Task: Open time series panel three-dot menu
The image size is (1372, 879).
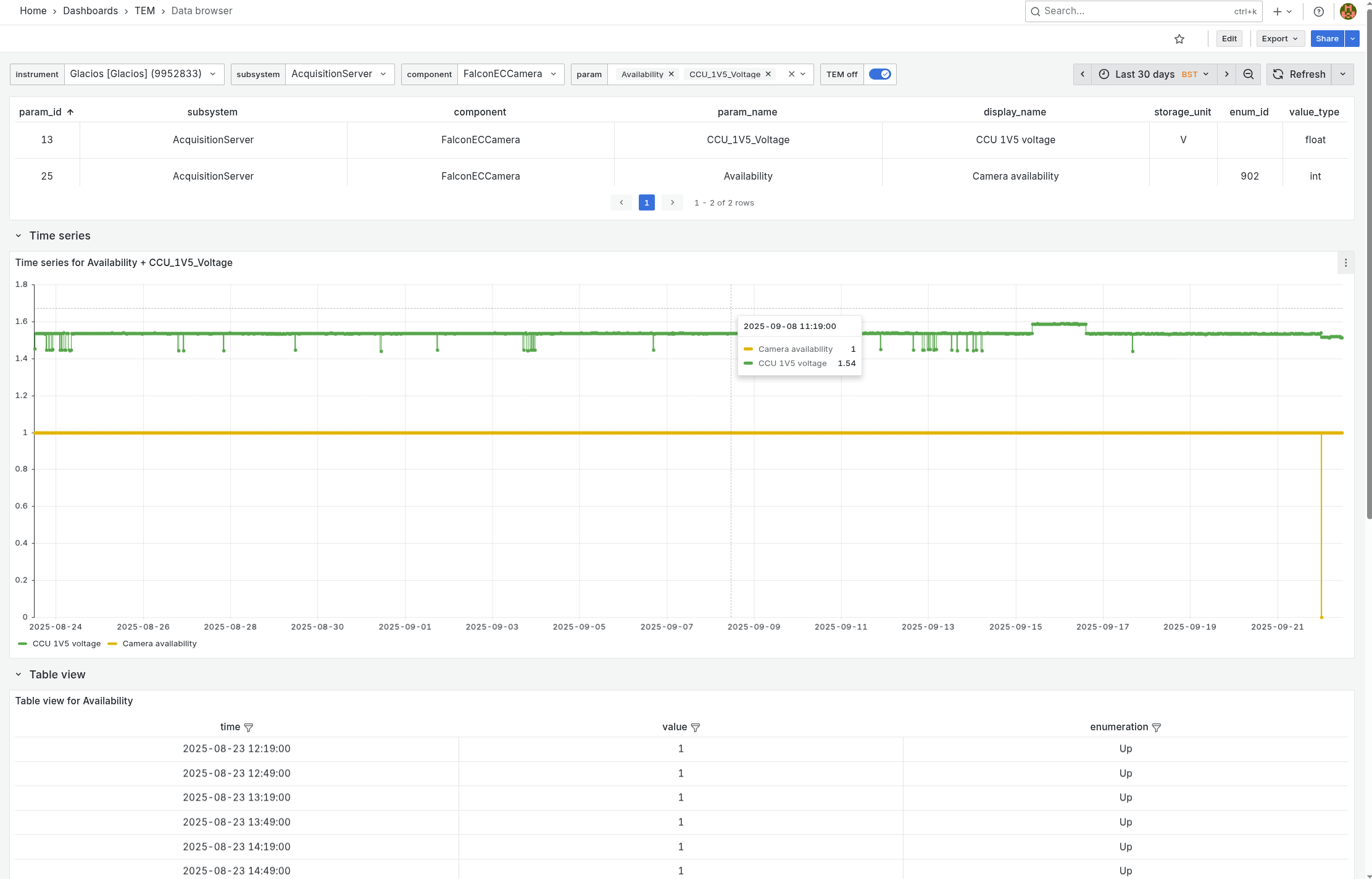Action: 1346,262
